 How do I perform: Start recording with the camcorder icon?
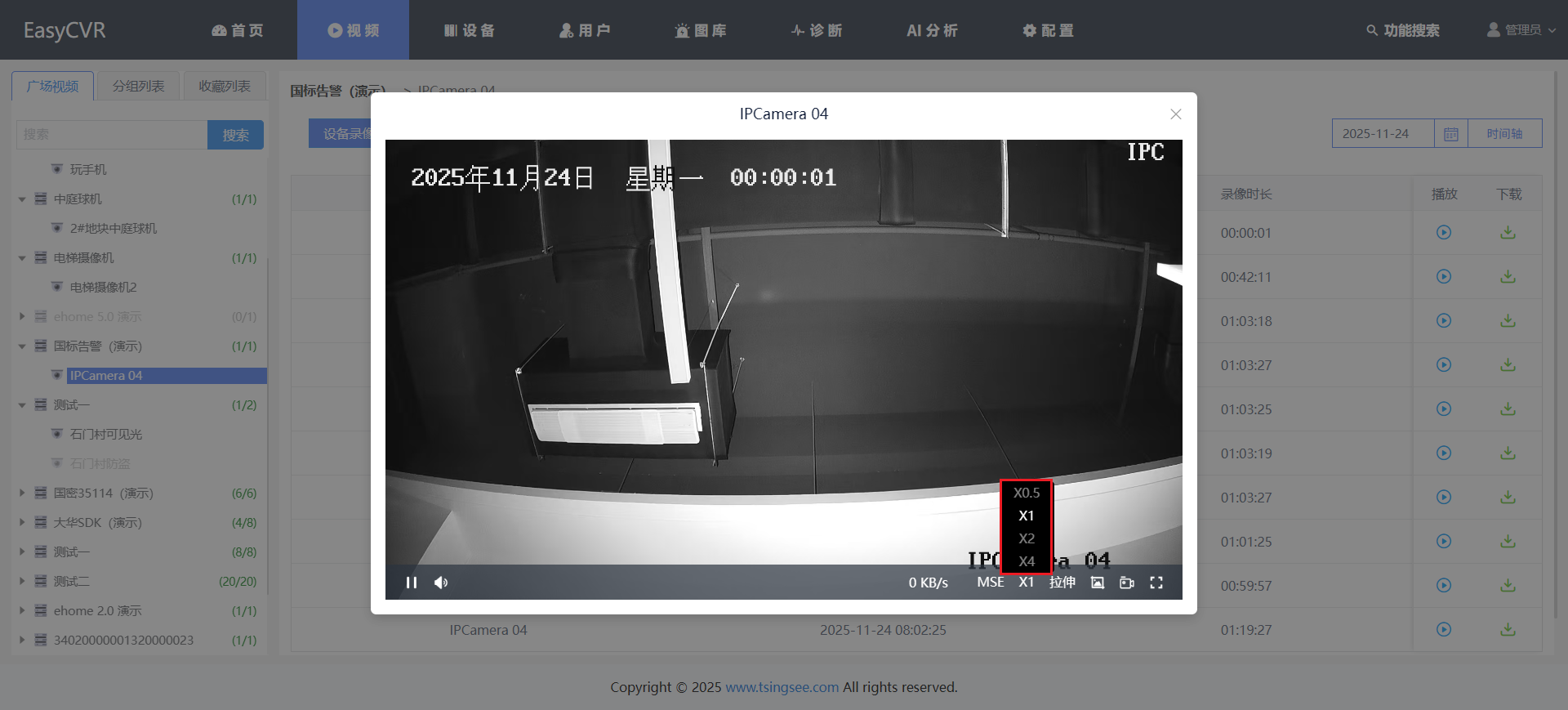1127,583
